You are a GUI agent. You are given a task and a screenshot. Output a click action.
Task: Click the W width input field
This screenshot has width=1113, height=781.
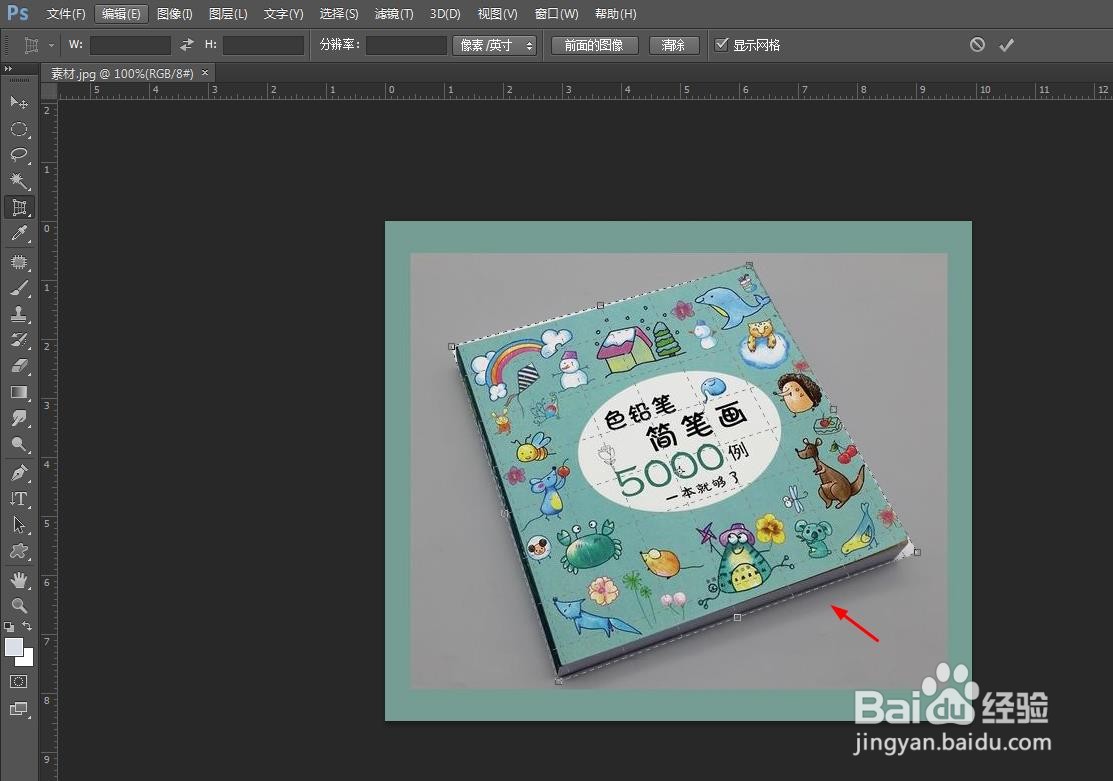[130, 45]
